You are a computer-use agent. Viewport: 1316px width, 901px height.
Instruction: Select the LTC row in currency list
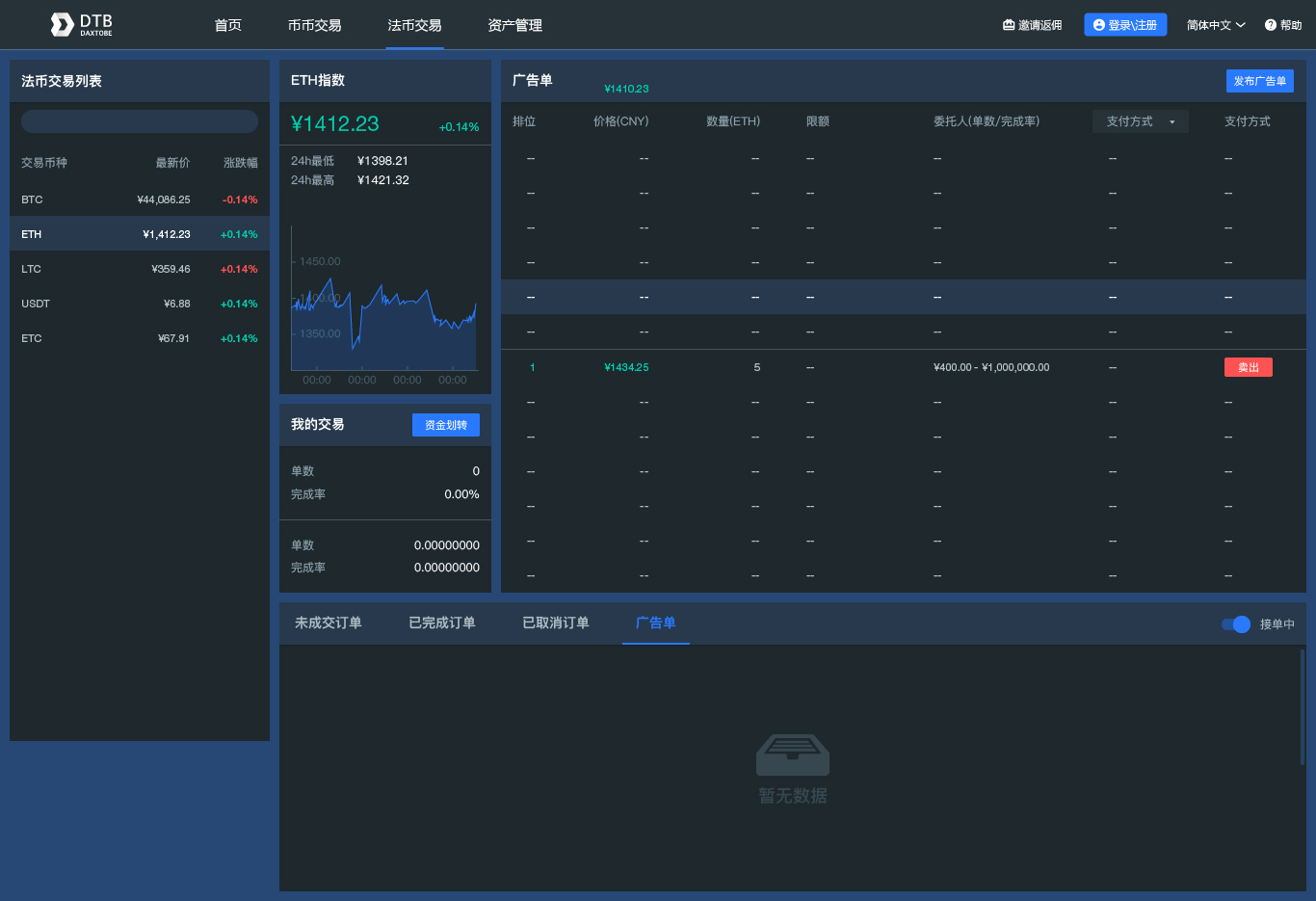[x=140, y=269]
